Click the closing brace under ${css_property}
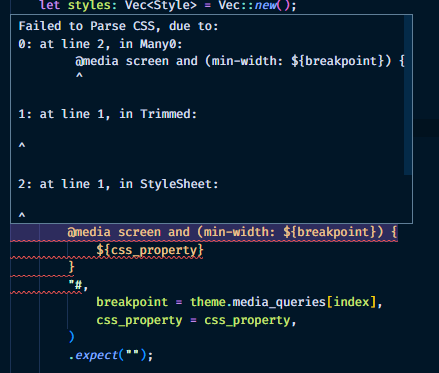Viewport: 439px width, 373px height. click(71, 267)
